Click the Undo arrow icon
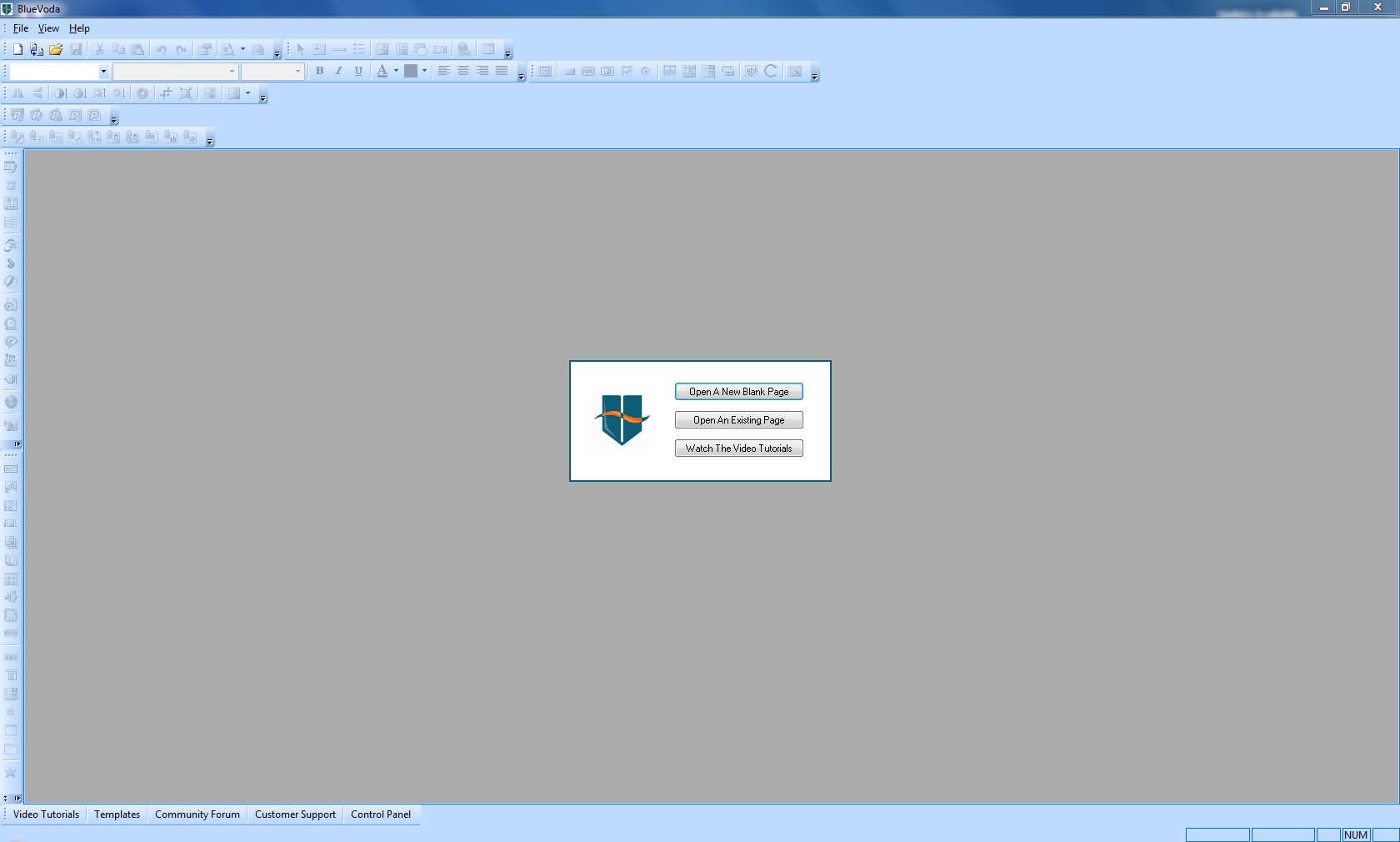 point(162,49)
